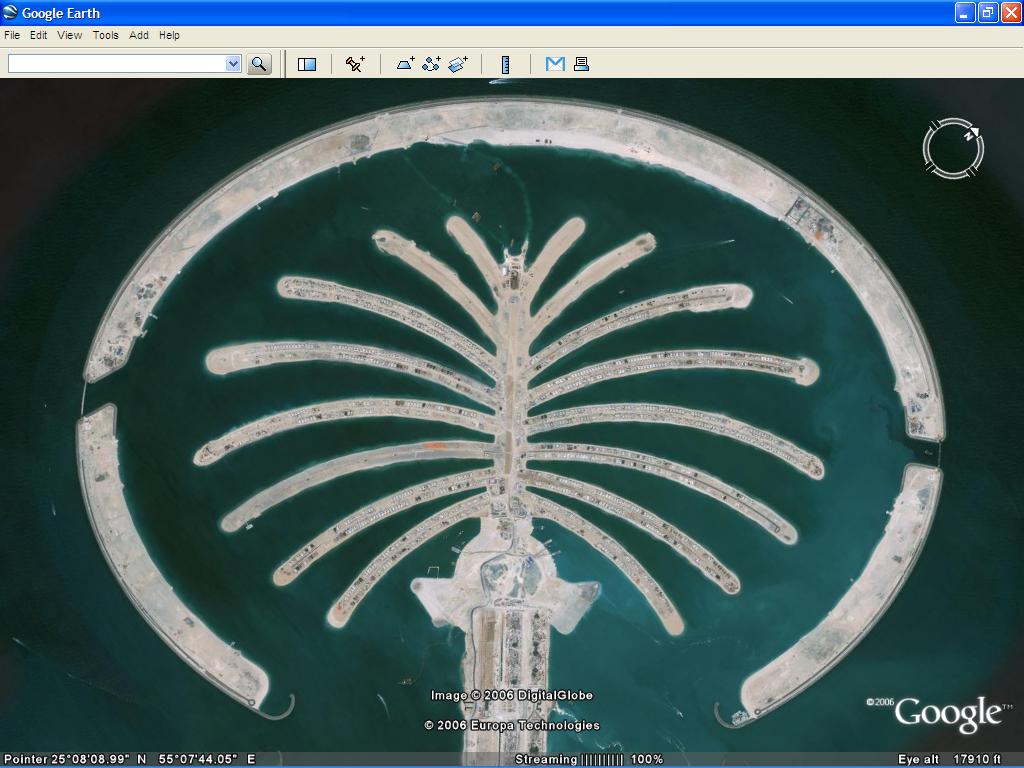Click the Google logo watermark

pos(946,714)
